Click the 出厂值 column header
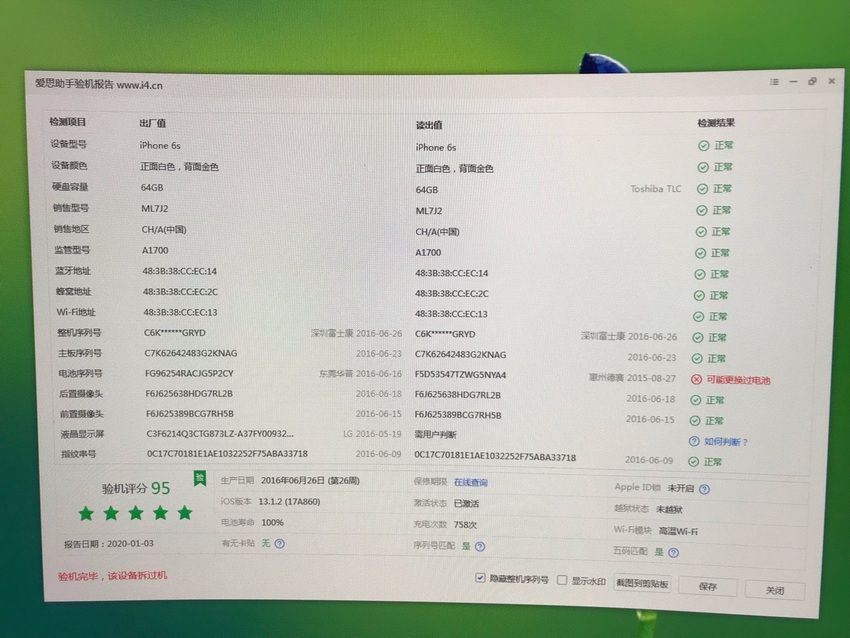850x638 pixels. (x=152, y=124)
